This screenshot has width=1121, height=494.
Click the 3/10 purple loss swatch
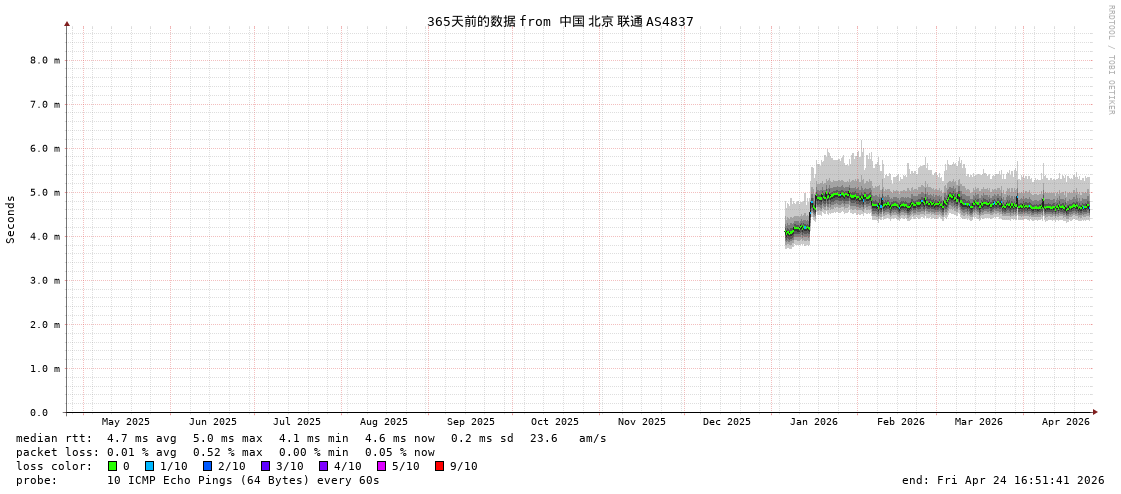265,466
